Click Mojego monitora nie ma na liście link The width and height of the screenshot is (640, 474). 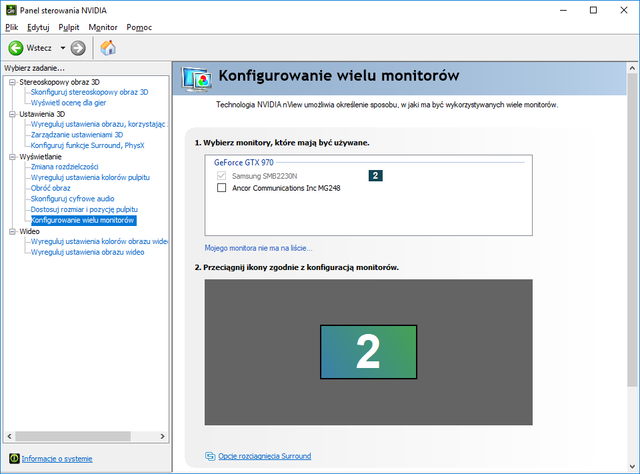[258, 248]
